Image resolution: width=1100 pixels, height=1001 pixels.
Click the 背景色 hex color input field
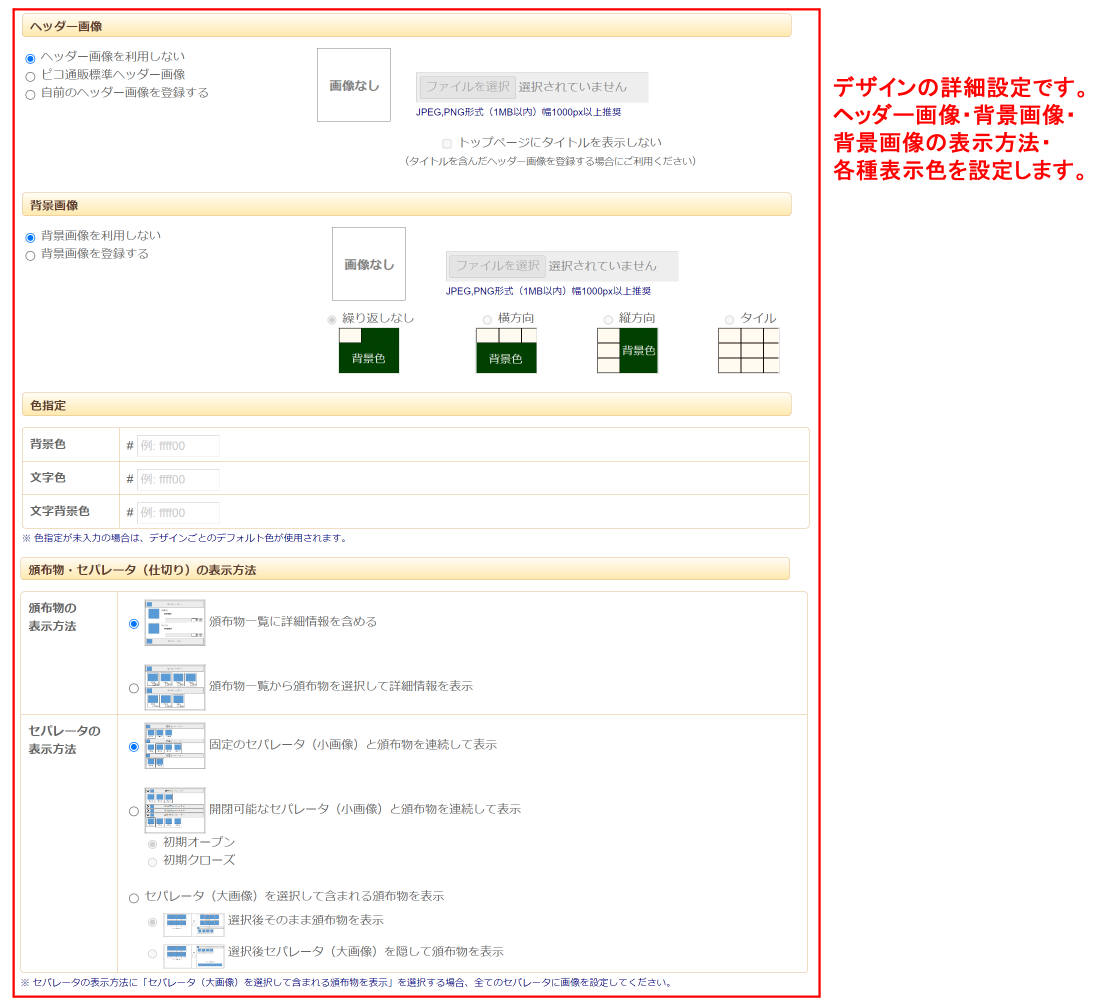[x=178, y=446]
